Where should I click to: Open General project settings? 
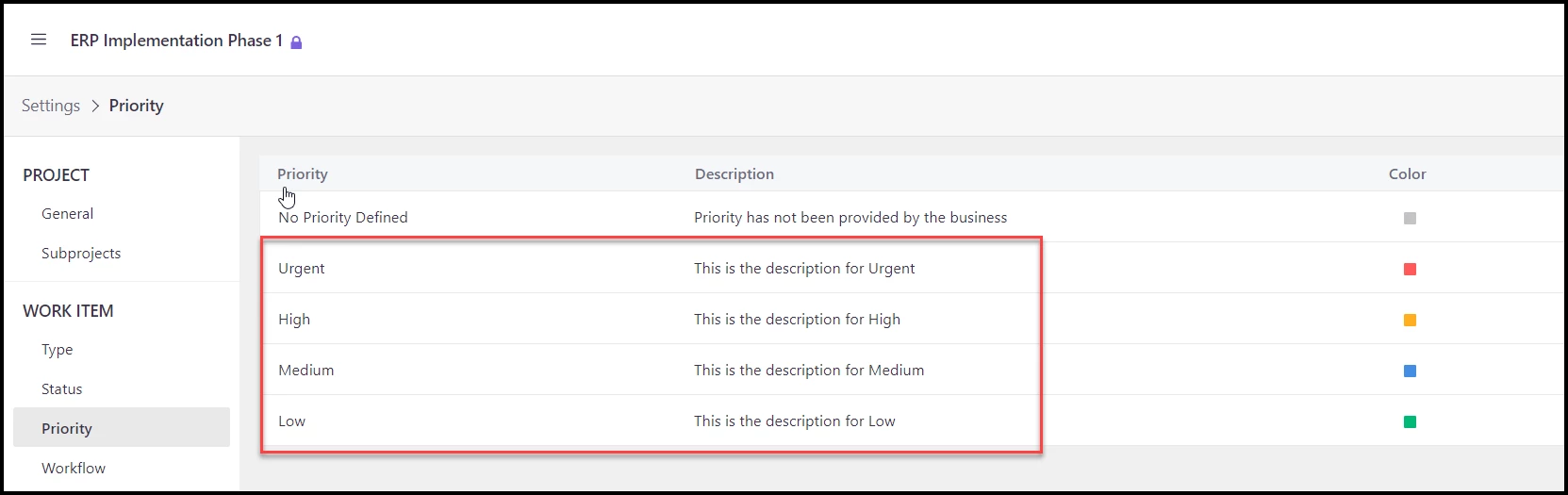68,214
